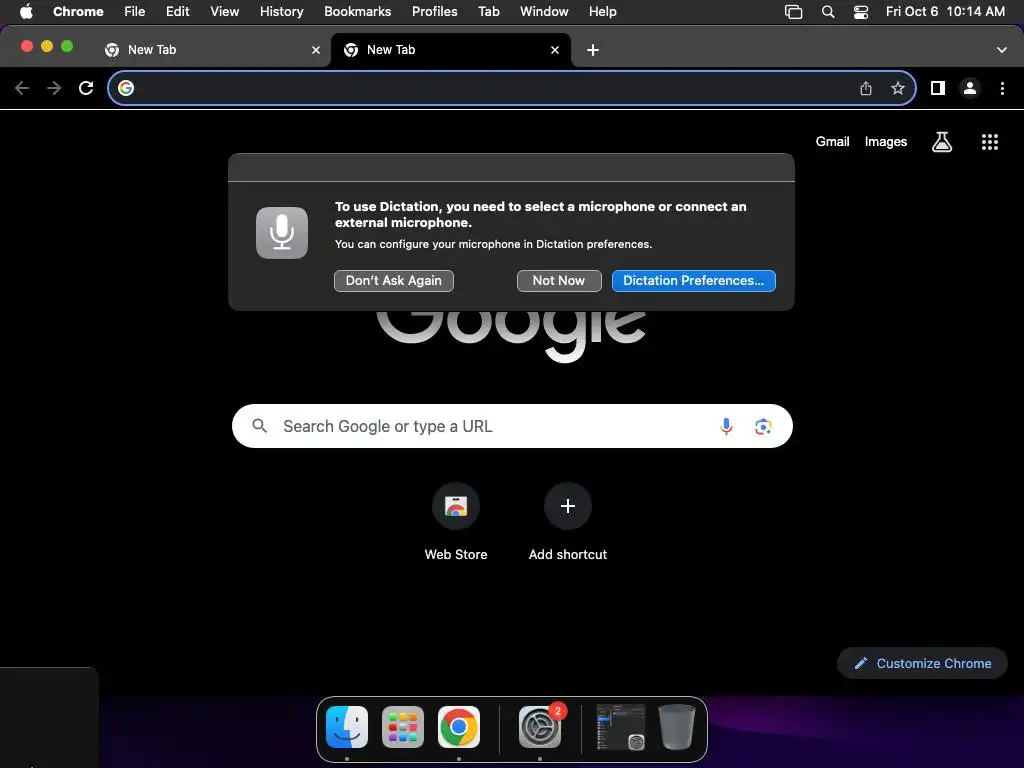Close the first New Tab
1024x768 pixels.
pyautogui.click(x=316, y=50)
